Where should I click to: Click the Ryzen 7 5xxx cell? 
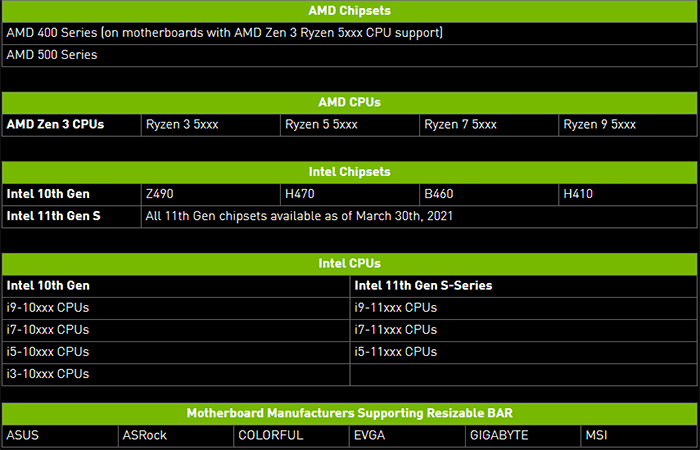pyautogui.click(x=489, y=125)
